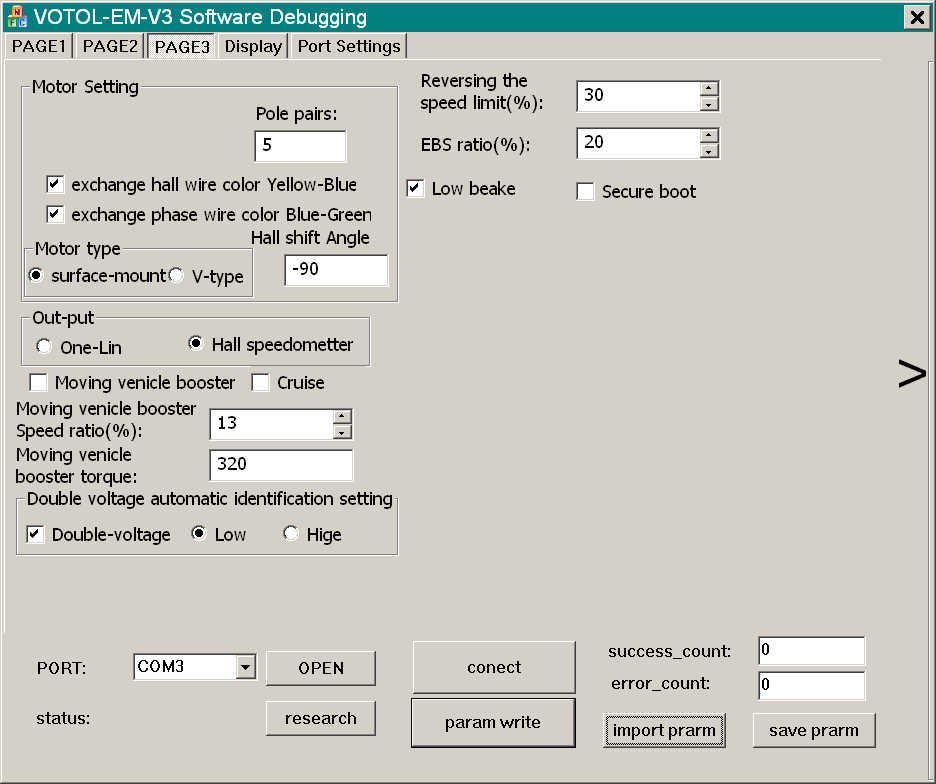The height and width of the screenshot is (784, 936).
Task: Click the param write button
Action: click(493, 722)
